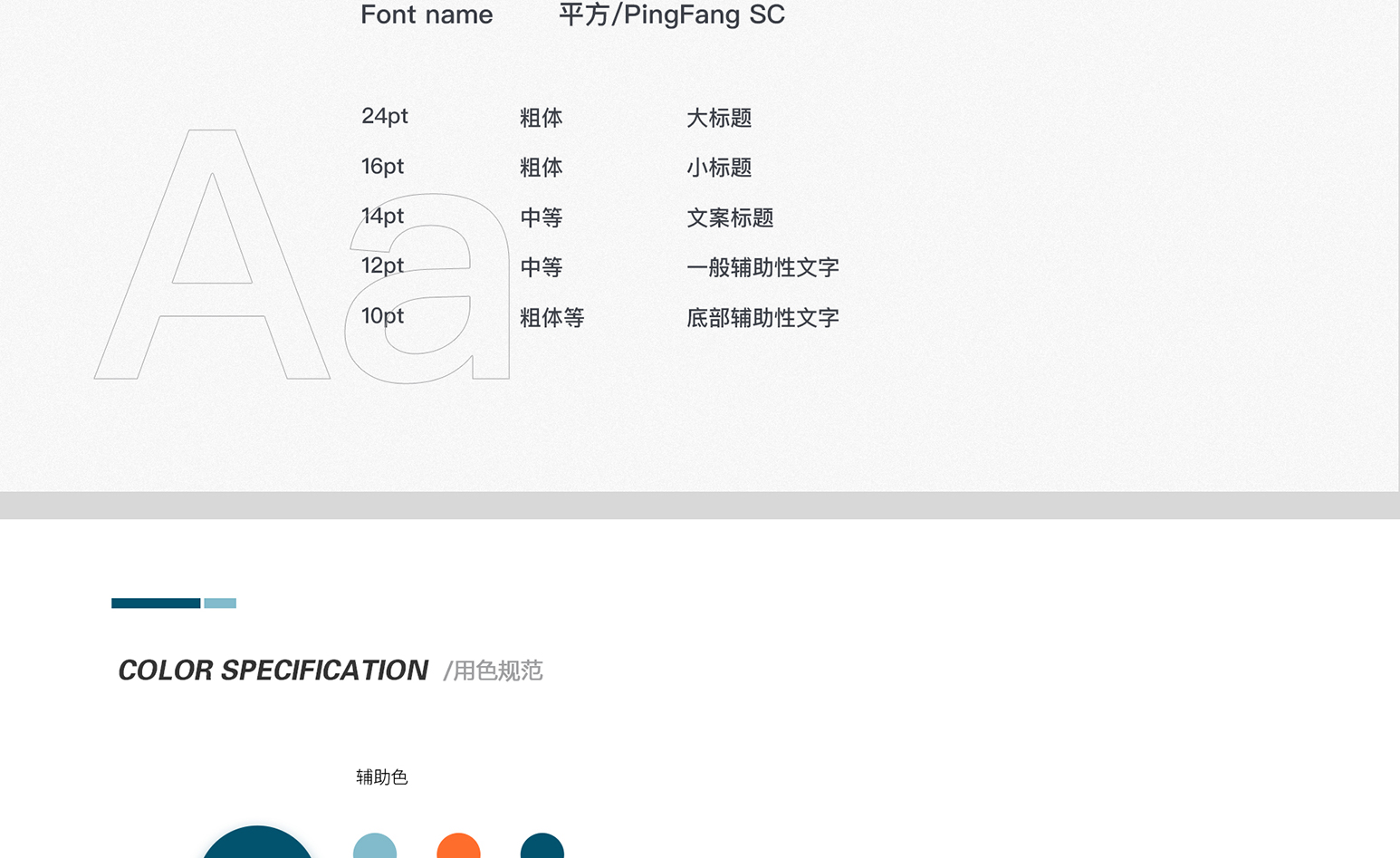1400x858 pixels.
Task: Click the '辅助色' label
Action: [x=381, y=777]
